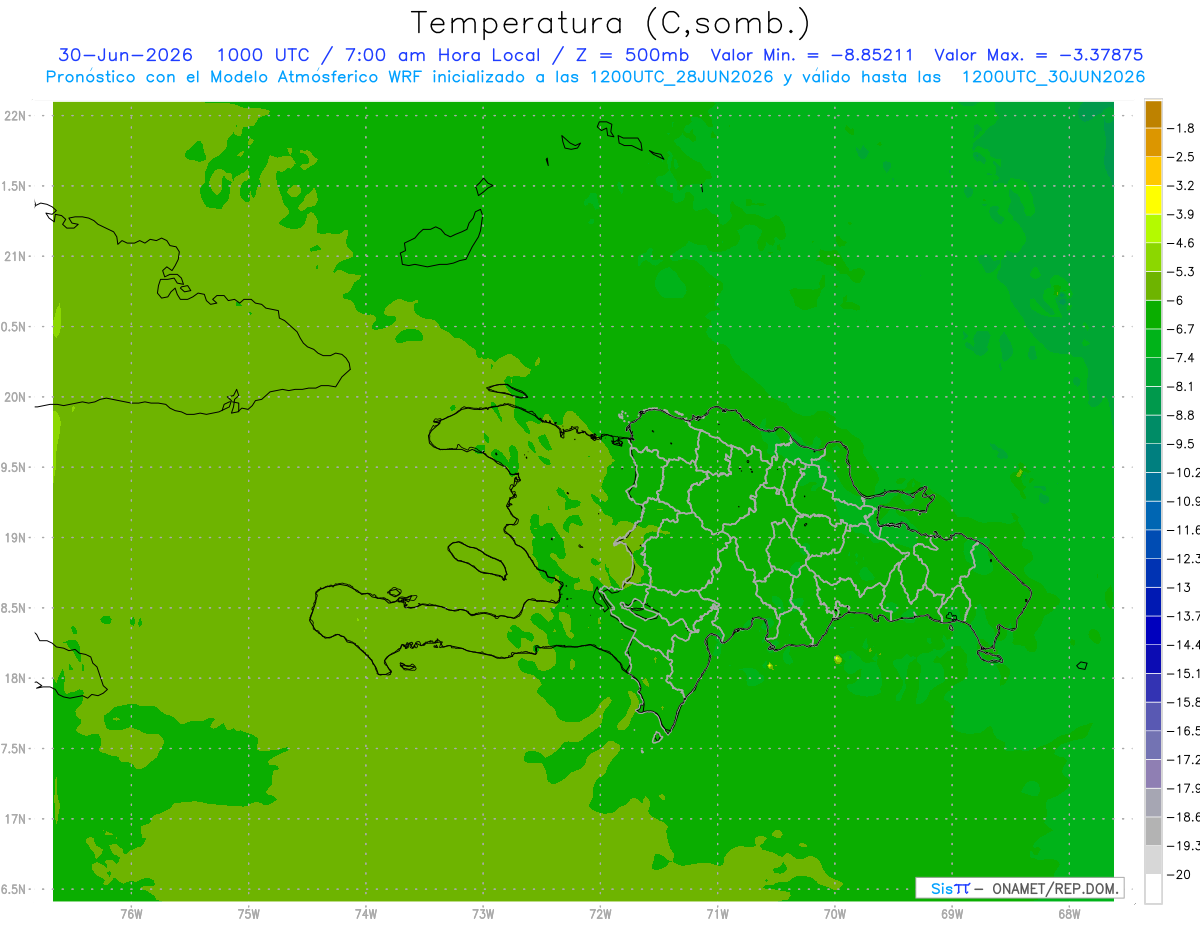
Task: Click the 20N latitude axis label
Action: coord(16,397)
